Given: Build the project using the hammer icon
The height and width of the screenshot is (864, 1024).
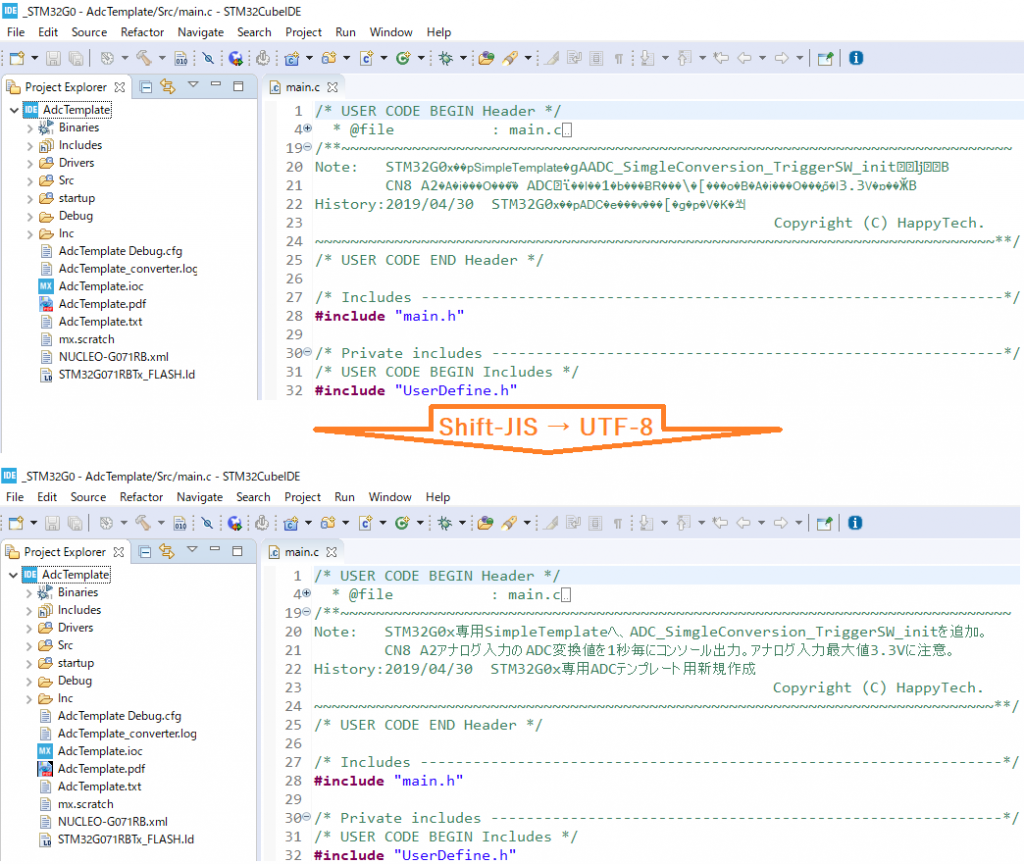Looking at the screenshot, I should click(144, 58).
